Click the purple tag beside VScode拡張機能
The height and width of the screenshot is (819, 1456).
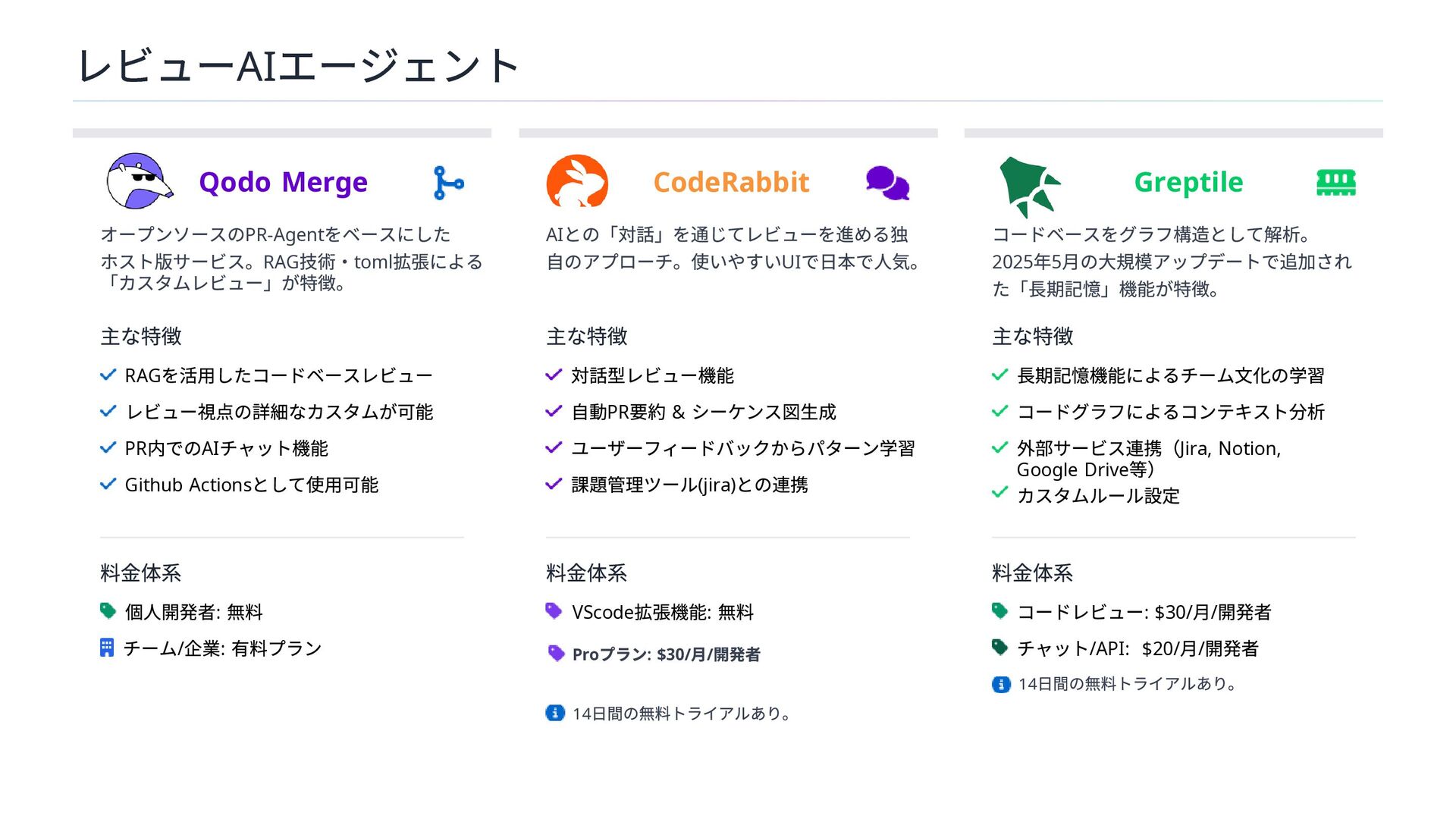pyautogui.click(x=554, y=610)
